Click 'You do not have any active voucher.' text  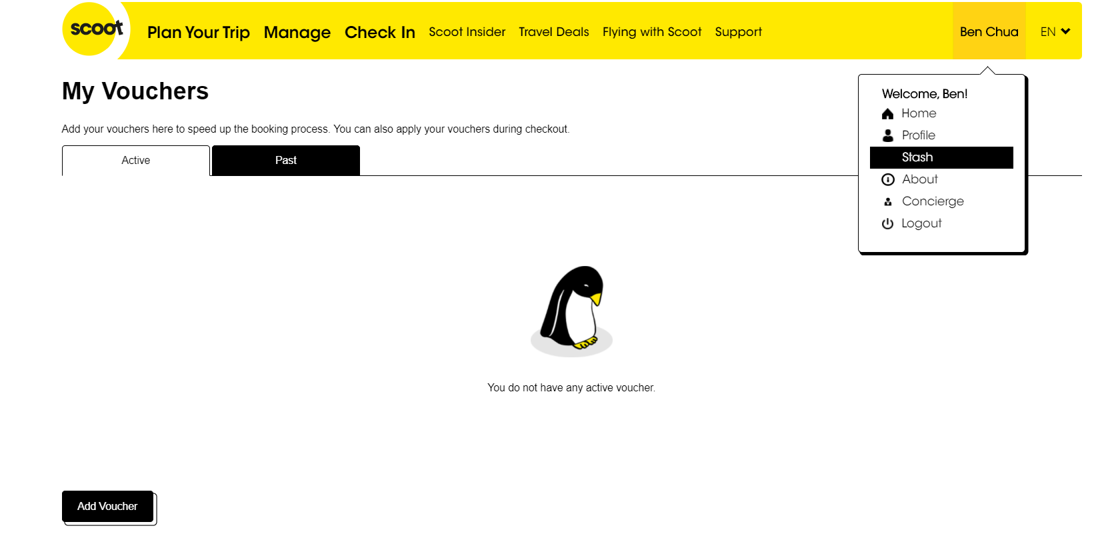pyautogui.click(x=571, y=388)
